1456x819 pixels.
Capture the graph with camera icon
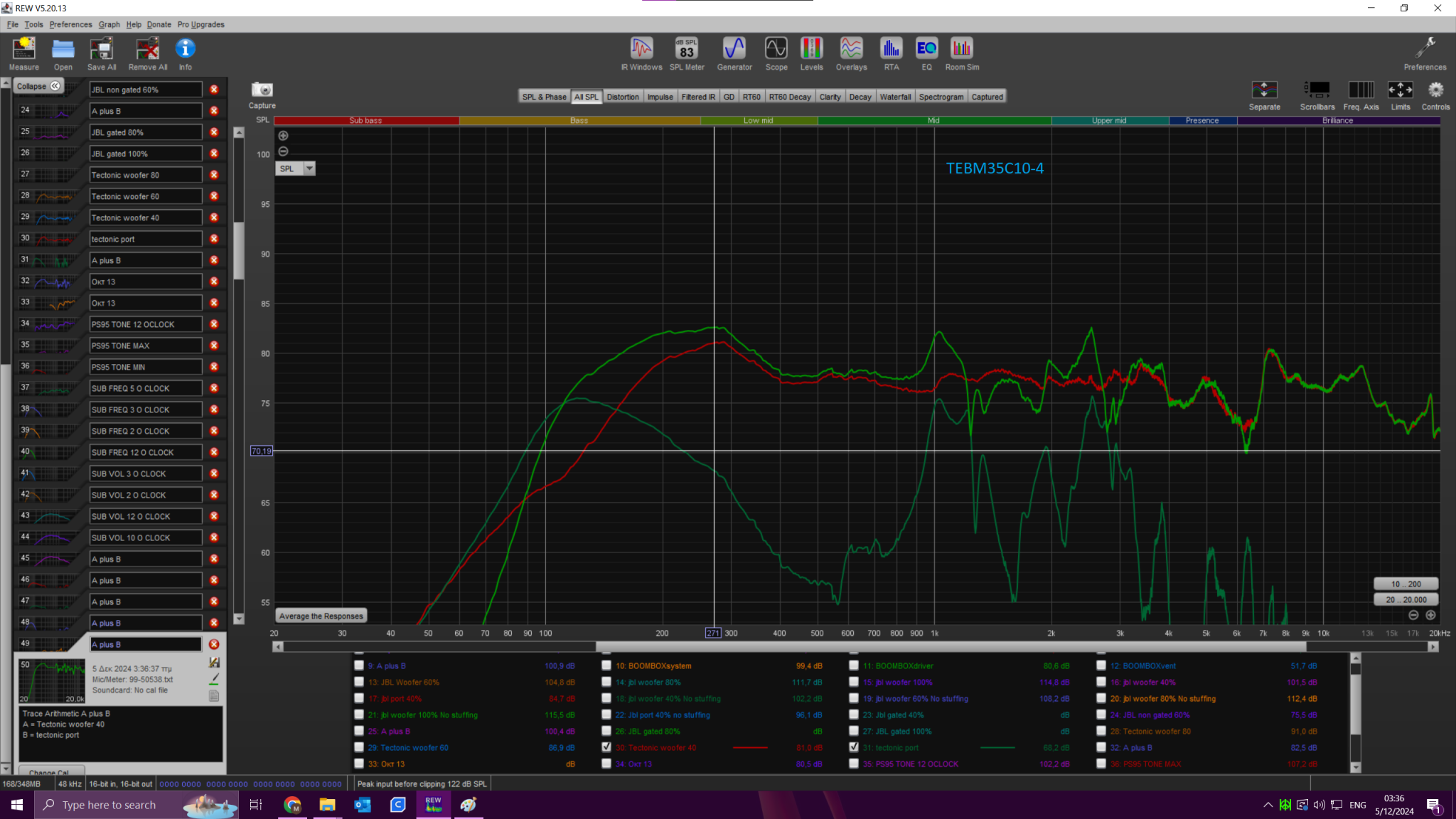click(x=262, y=90)
